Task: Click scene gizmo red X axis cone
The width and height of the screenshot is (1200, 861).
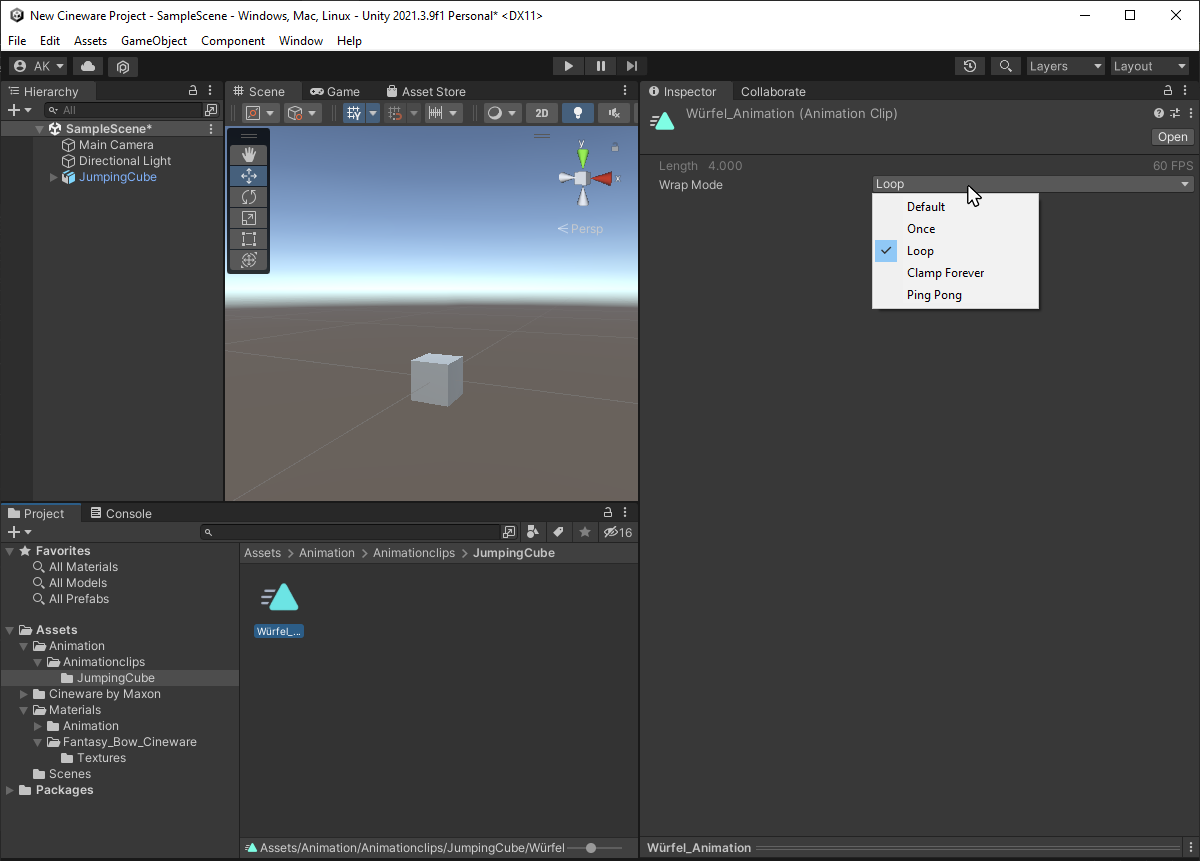Action: [602, 178]
